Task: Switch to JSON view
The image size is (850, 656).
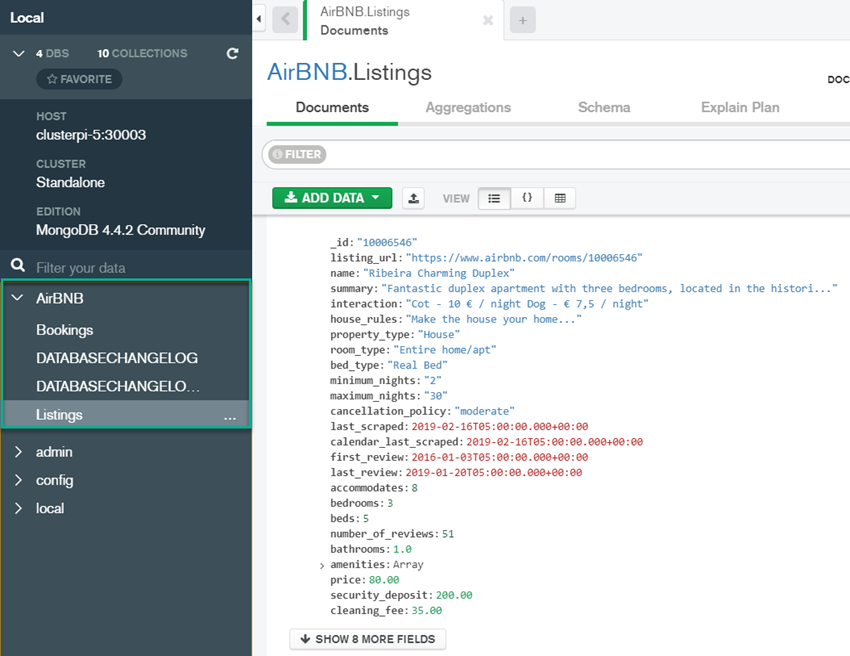Action: (527, 198)
